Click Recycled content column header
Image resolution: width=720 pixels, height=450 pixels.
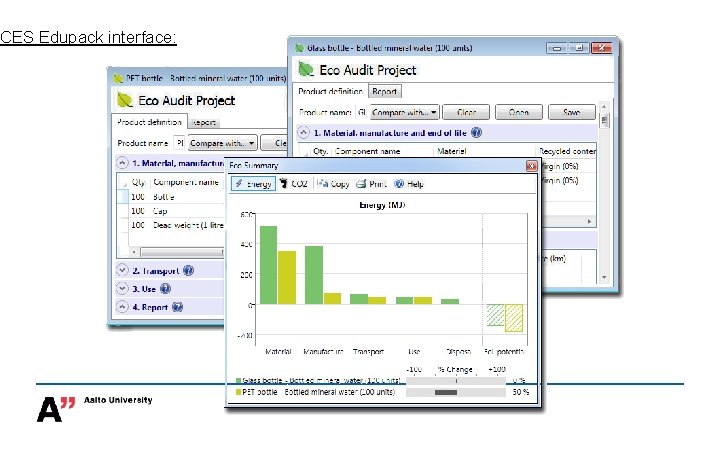567,151
